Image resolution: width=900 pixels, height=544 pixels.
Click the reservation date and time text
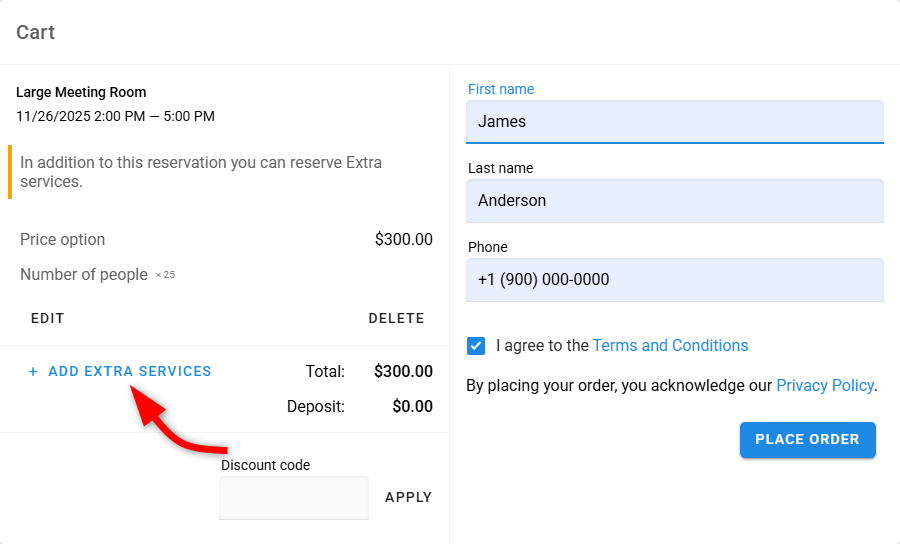click(115, 116)
